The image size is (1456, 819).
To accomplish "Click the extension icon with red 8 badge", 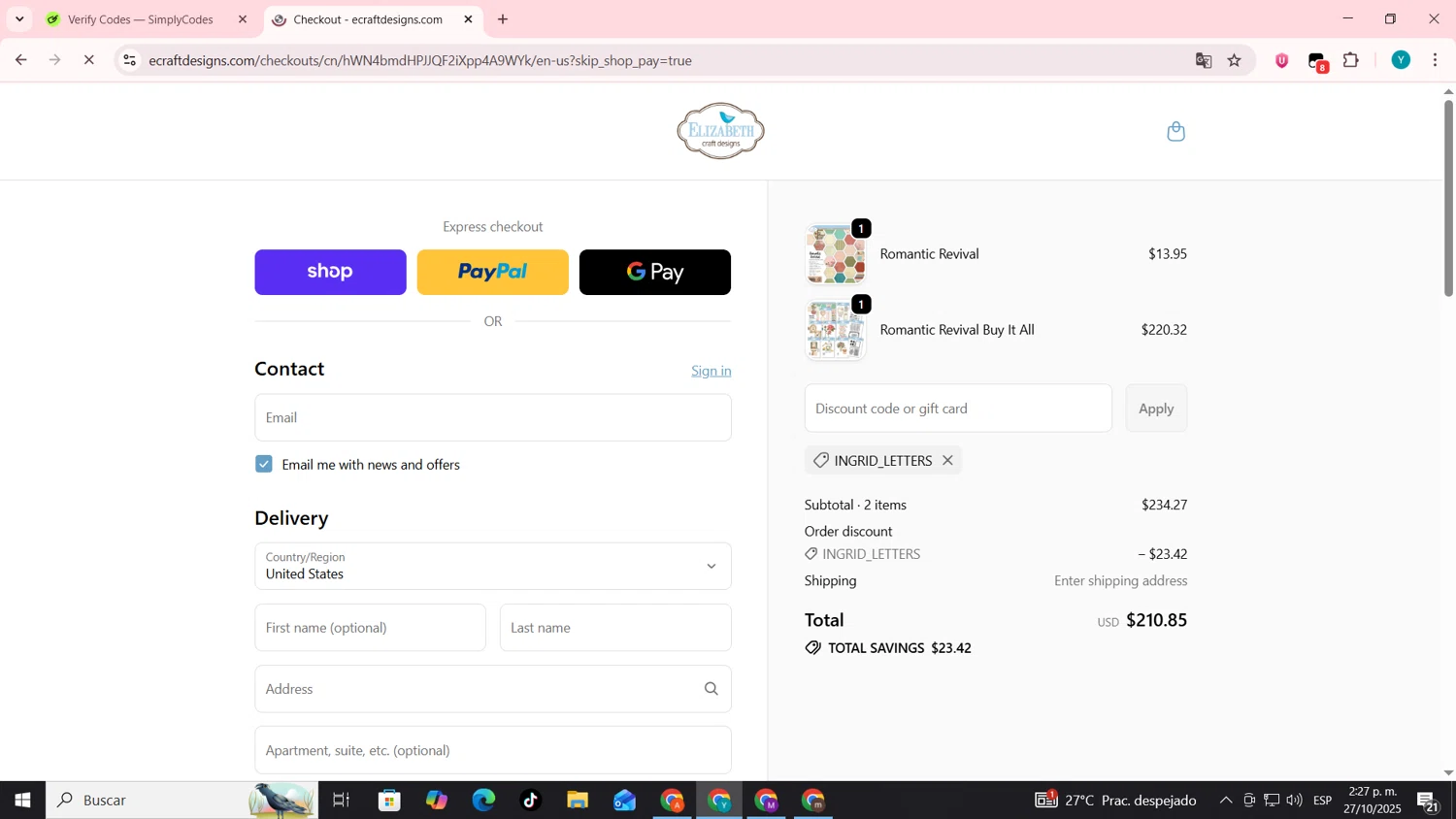I will pos(1317,61).
